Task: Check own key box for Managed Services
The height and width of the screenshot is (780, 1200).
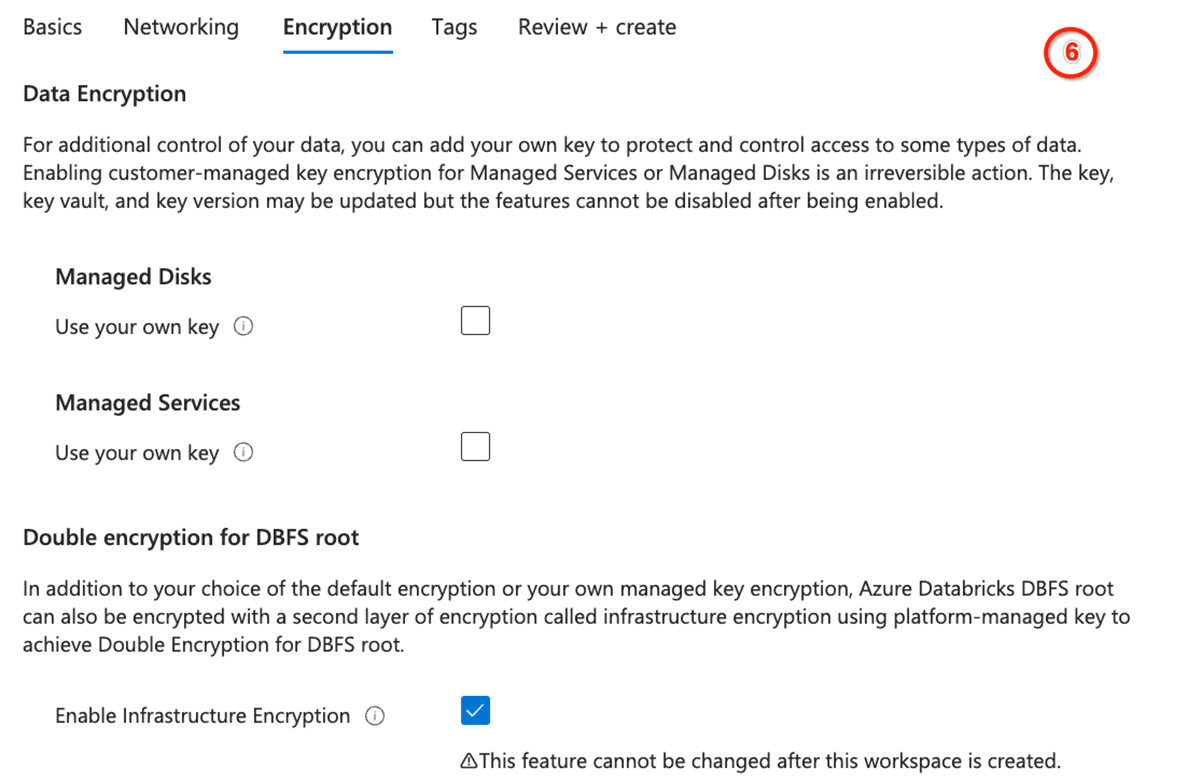Action: (x=475, y=446)
